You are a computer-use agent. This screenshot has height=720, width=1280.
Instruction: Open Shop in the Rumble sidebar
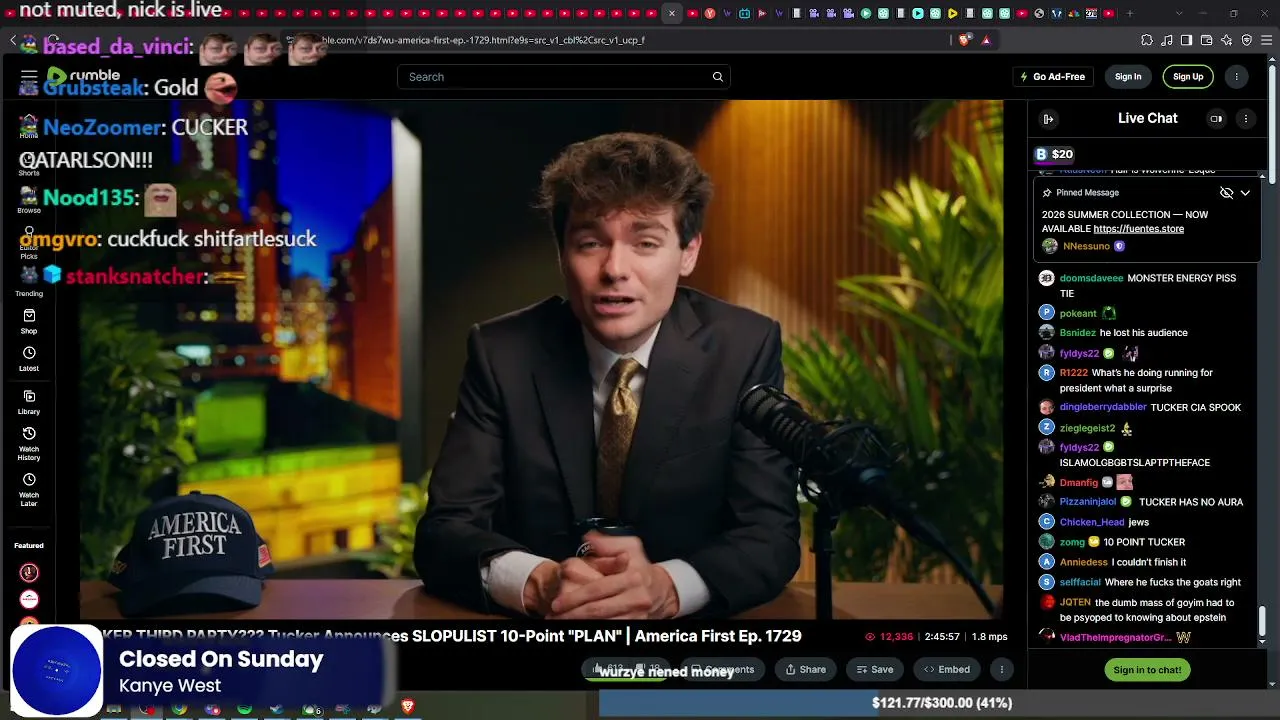29,321
